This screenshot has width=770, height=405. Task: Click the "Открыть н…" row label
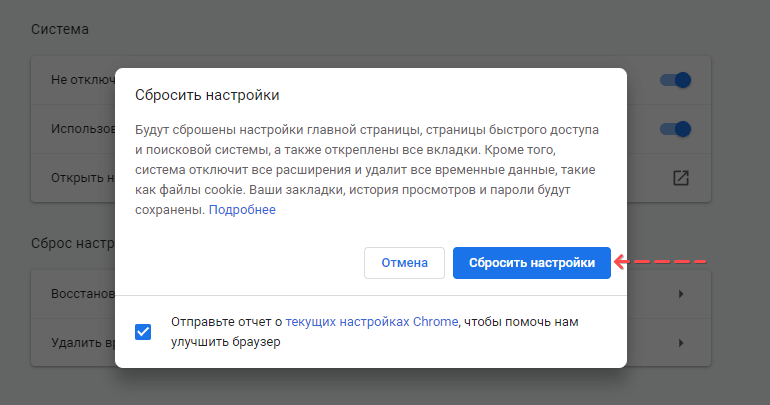(x=83, y=178)
